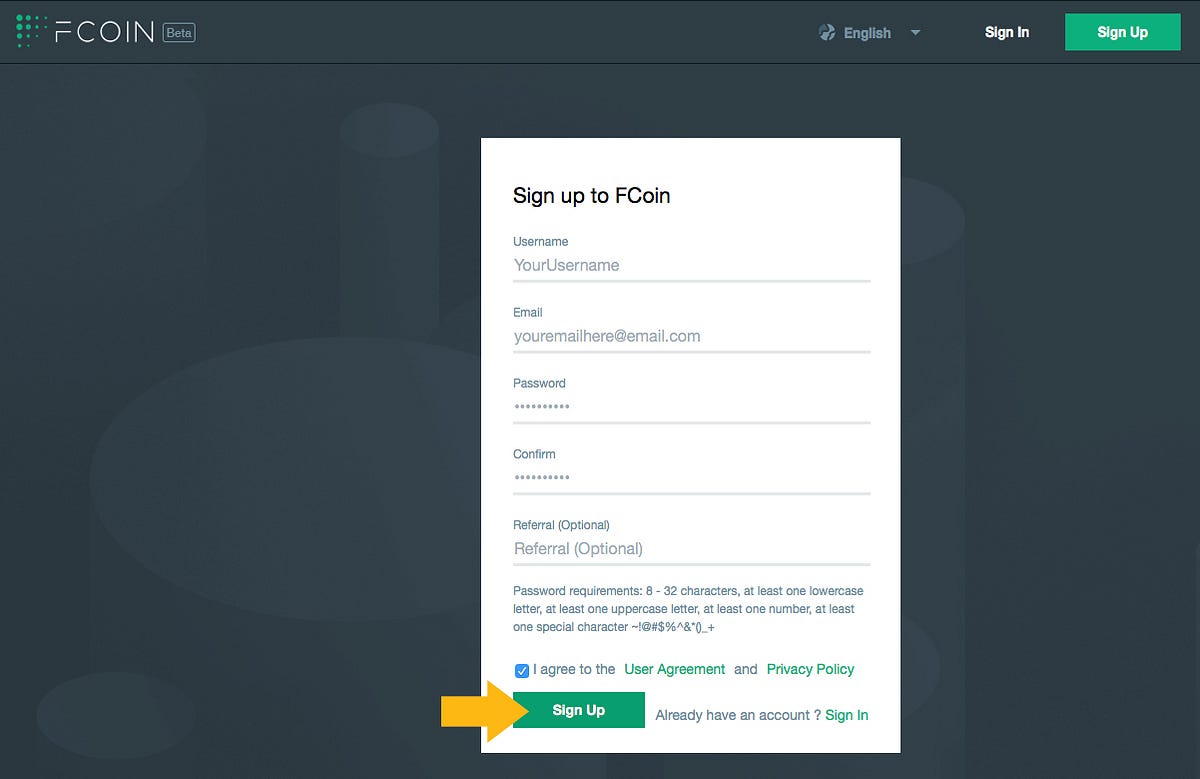Expand the dropdown arrow next to English

tap(915, 33)
